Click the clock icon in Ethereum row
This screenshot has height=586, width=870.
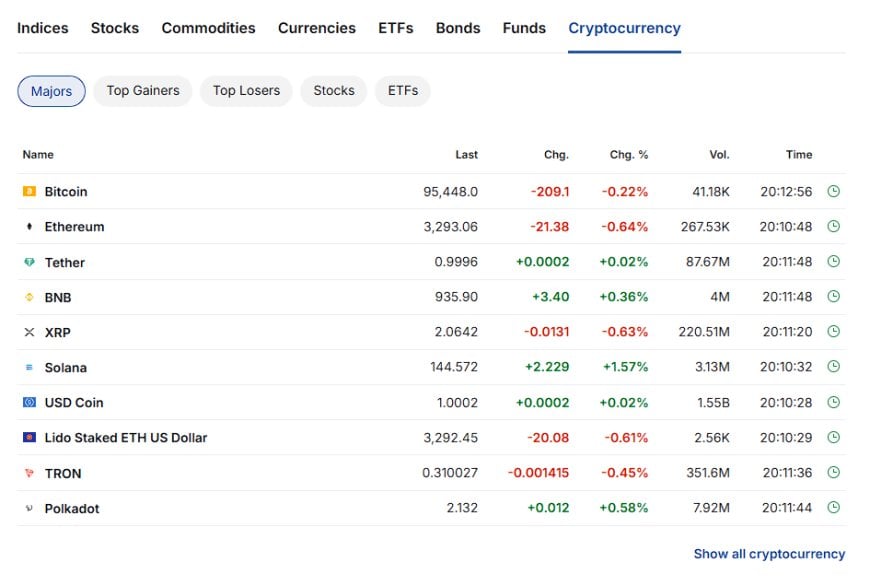[x=833, y=226]
